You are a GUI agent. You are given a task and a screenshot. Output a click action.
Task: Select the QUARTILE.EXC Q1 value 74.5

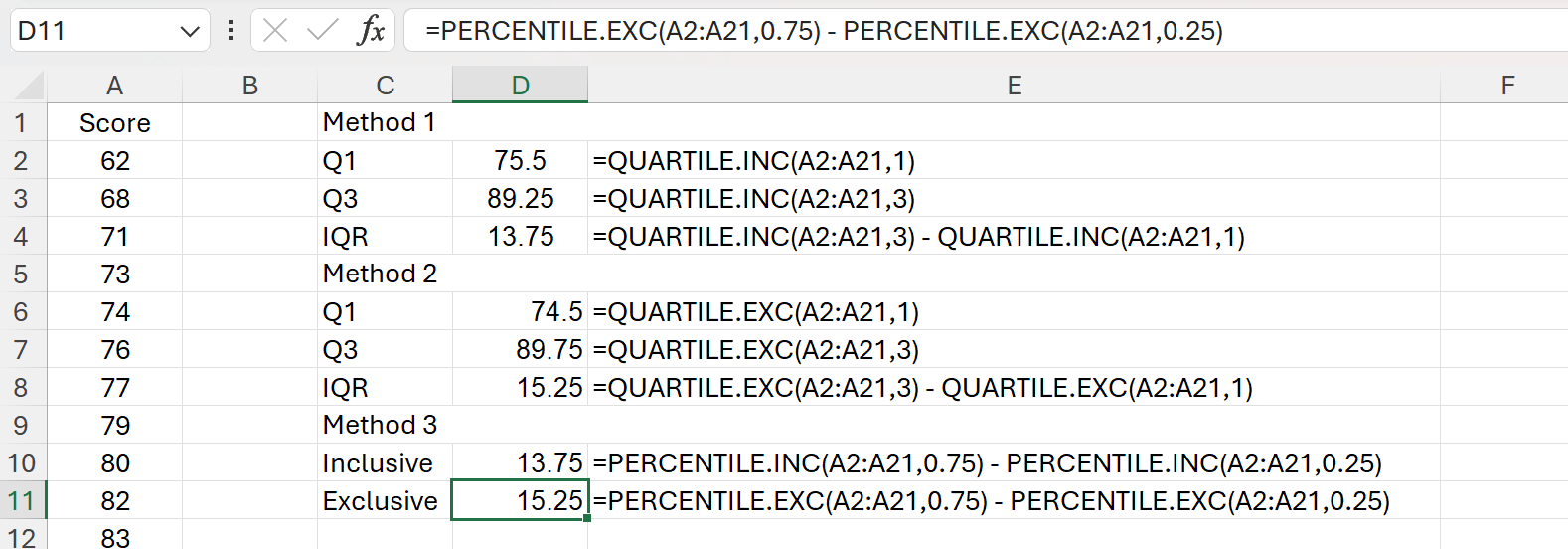[520, 312]
